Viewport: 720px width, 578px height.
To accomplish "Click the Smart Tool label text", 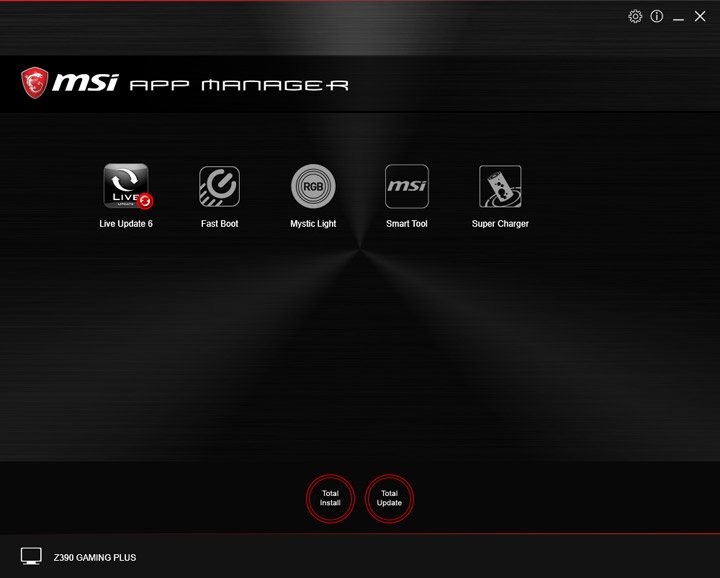I will coord(407,224).
